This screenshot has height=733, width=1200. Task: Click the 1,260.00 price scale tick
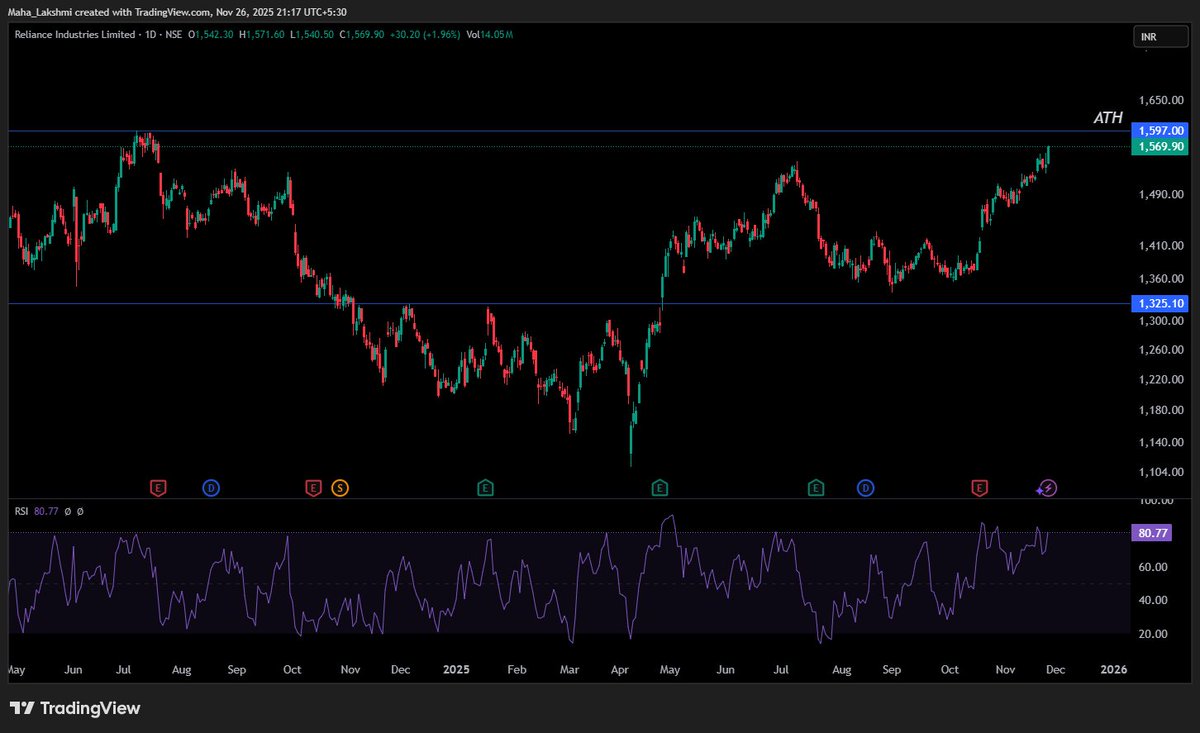(1161, 350)
